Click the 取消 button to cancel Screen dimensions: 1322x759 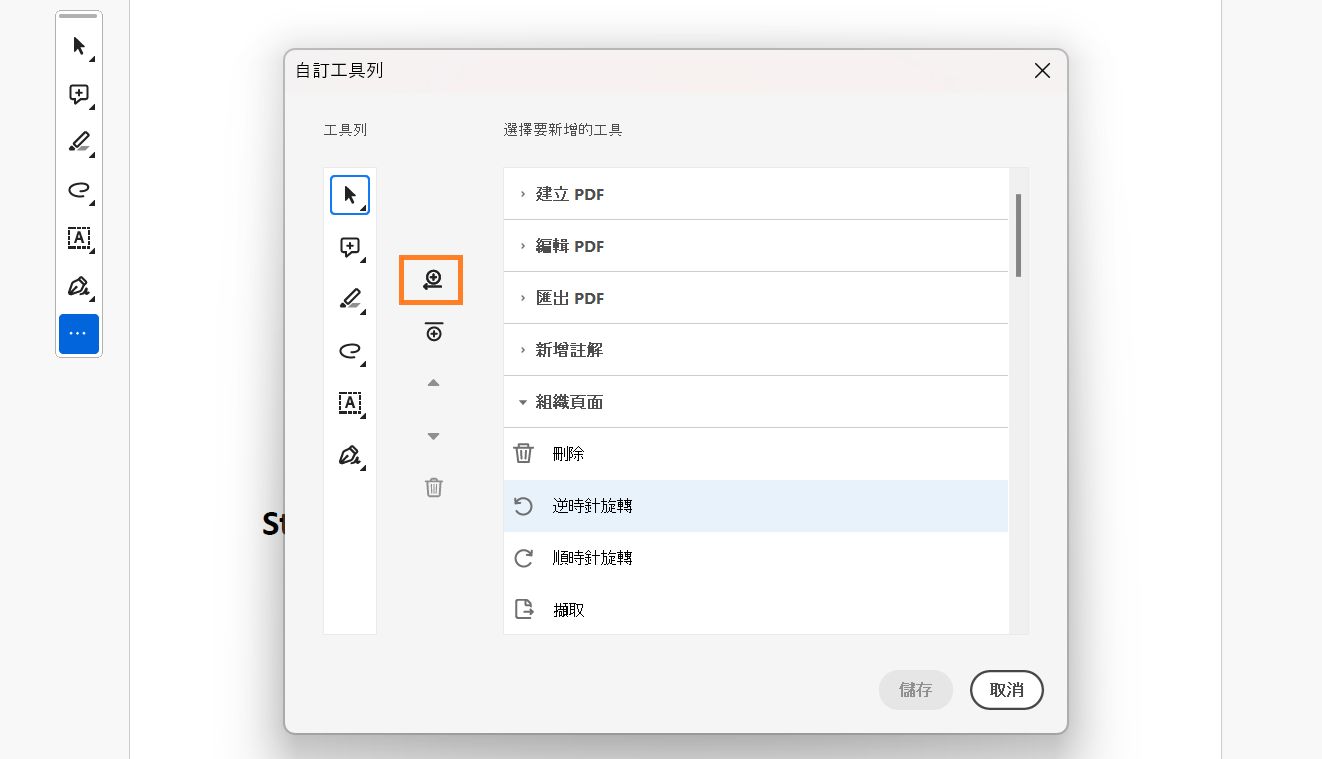1006,690
